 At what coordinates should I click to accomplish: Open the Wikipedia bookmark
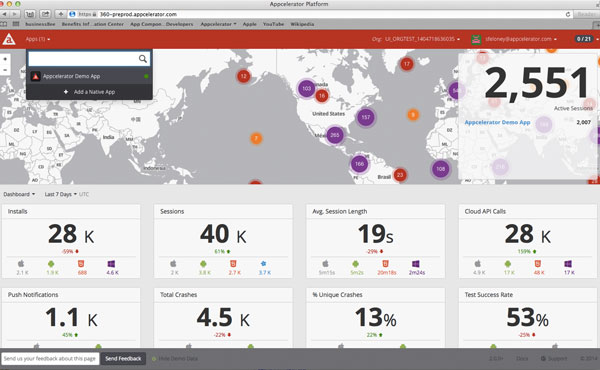(x=302, y=24)
